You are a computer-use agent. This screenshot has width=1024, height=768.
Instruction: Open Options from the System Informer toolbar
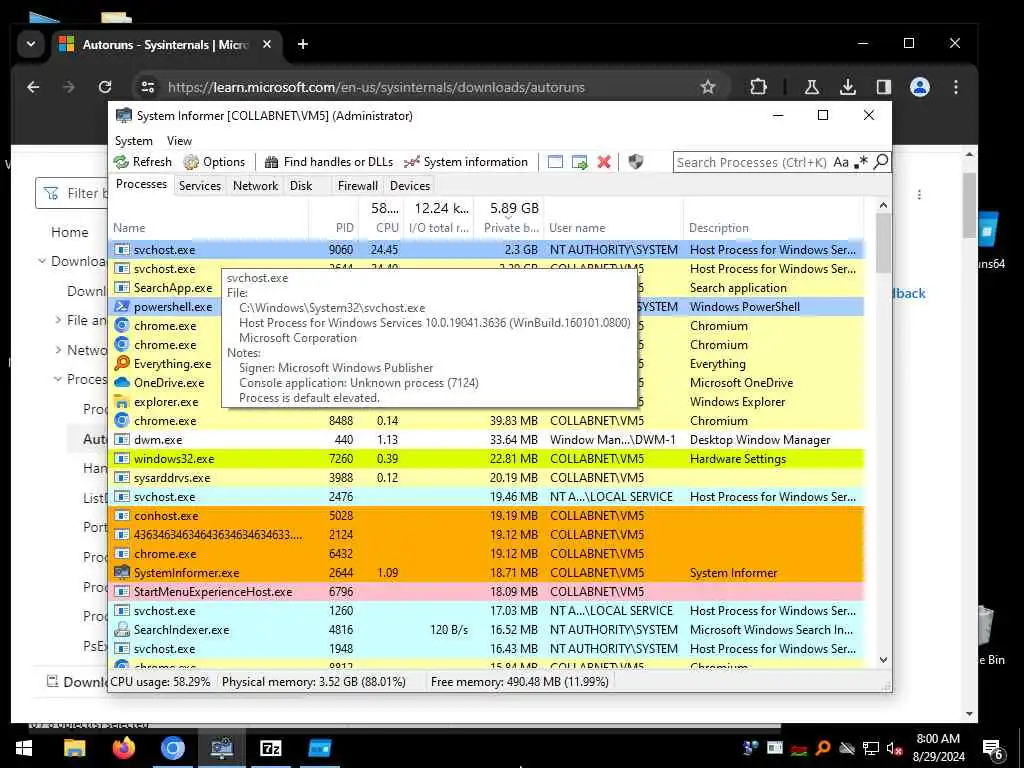[x=214, y=162]
